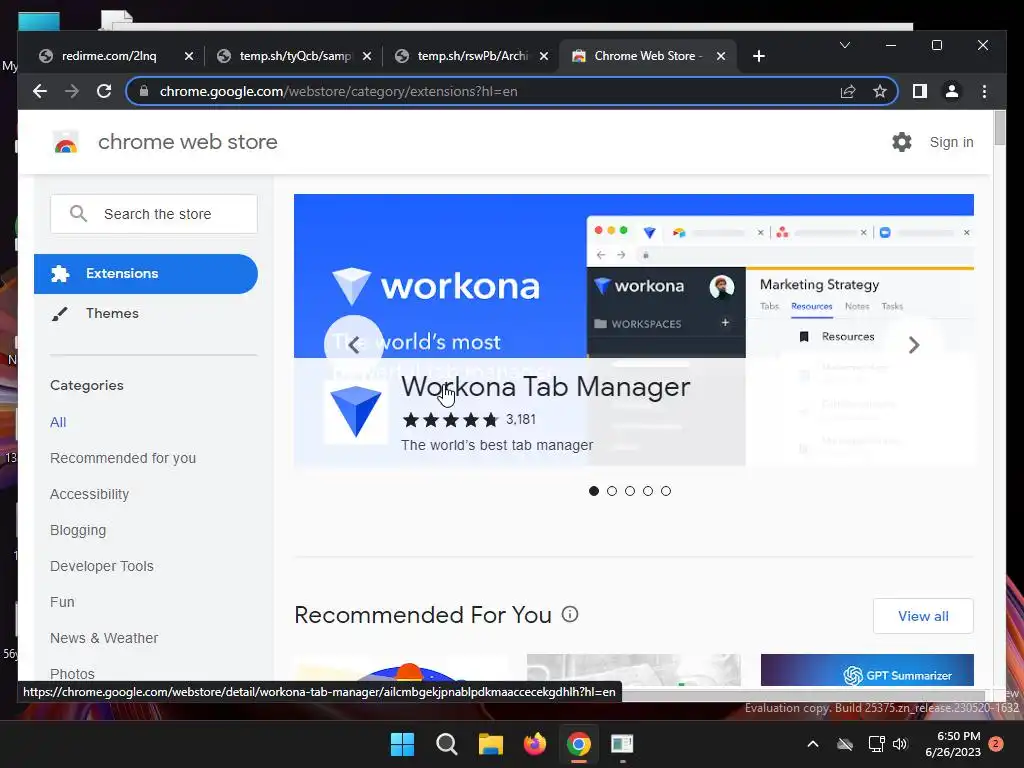This screenshot has height=768, width=1024.
Task: Choose the Recommended for you category
Action: [123, 458]
